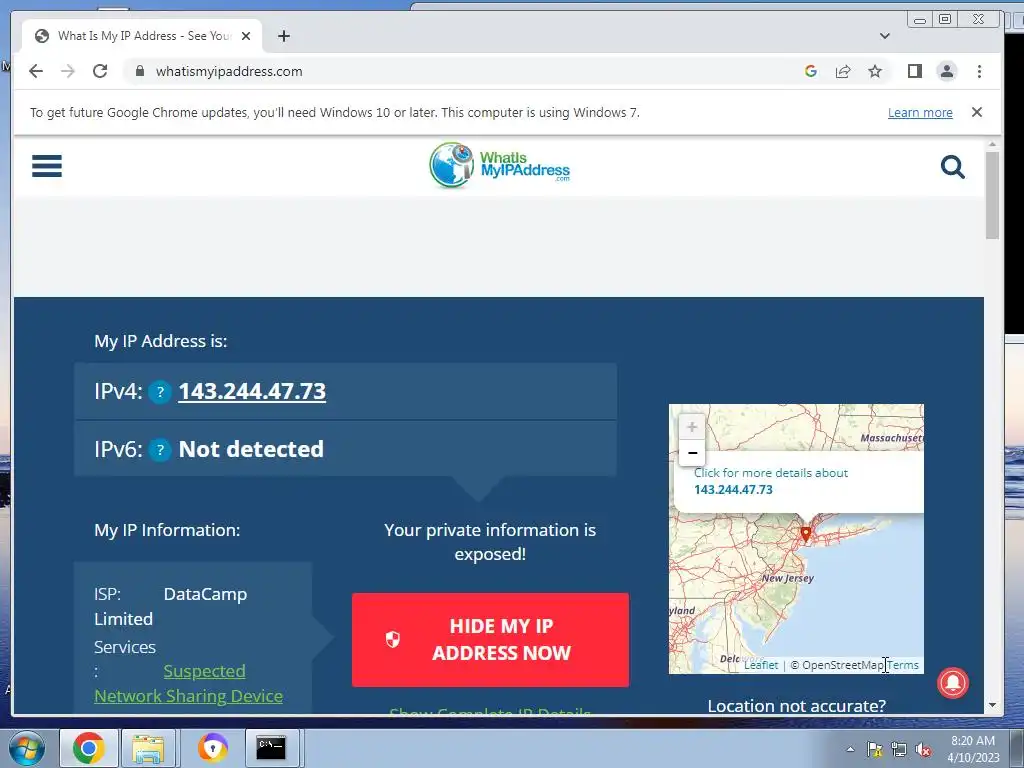The image size is (1024, 768).
Task: Click the share page icon
Action: pos(843,71)
